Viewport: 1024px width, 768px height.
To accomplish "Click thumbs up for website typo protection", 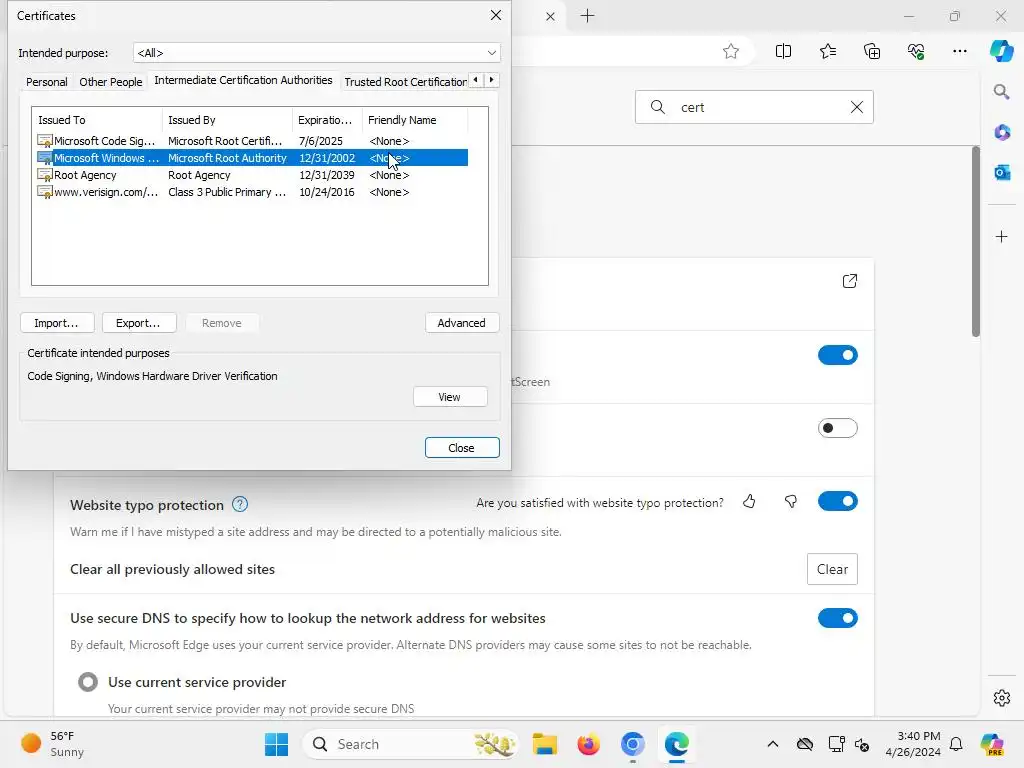I will (749, 502).
